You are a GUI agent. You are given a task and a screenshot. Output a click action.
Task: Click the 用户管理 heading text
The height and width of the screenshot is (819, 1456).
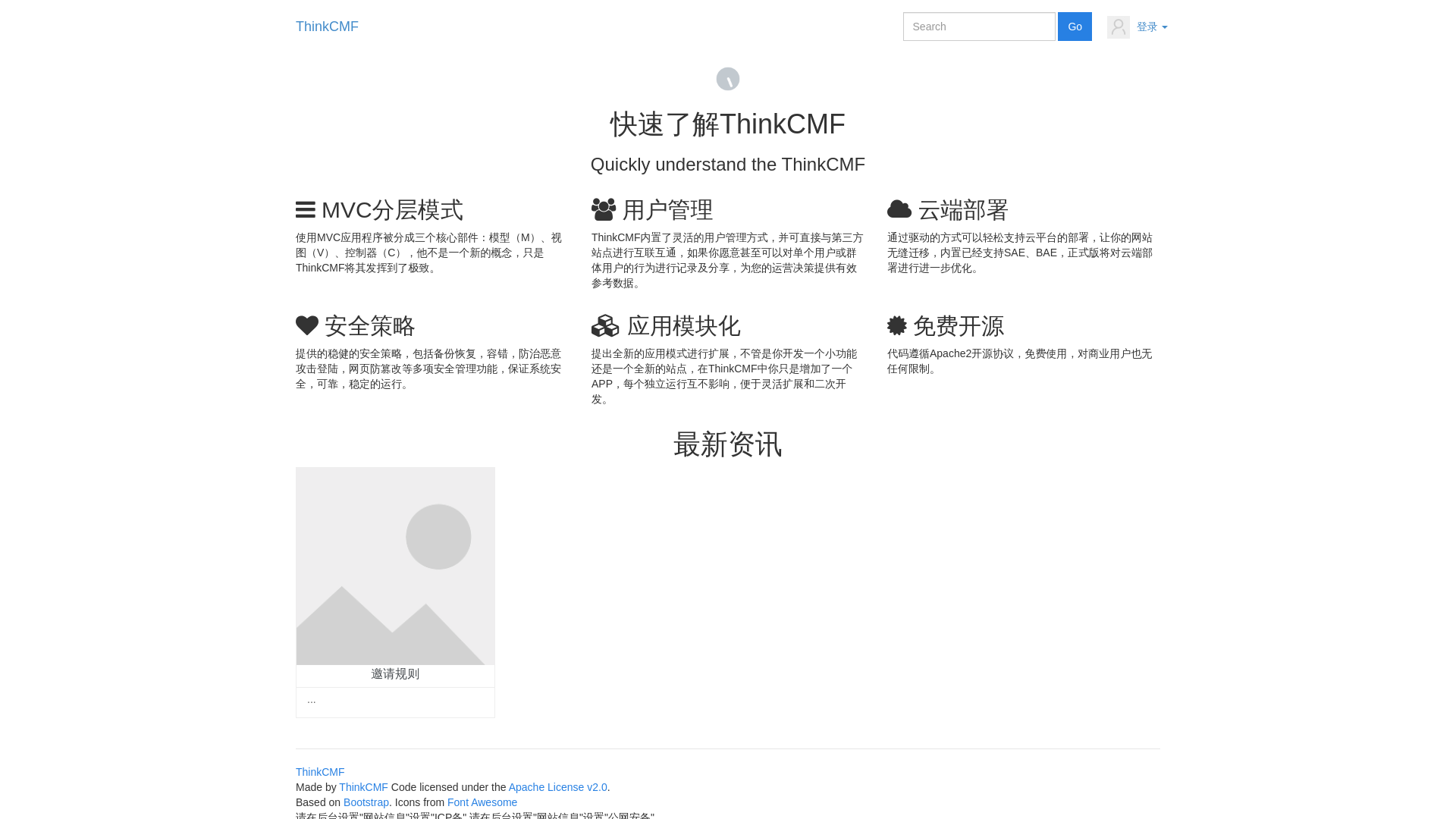[668, 210]
